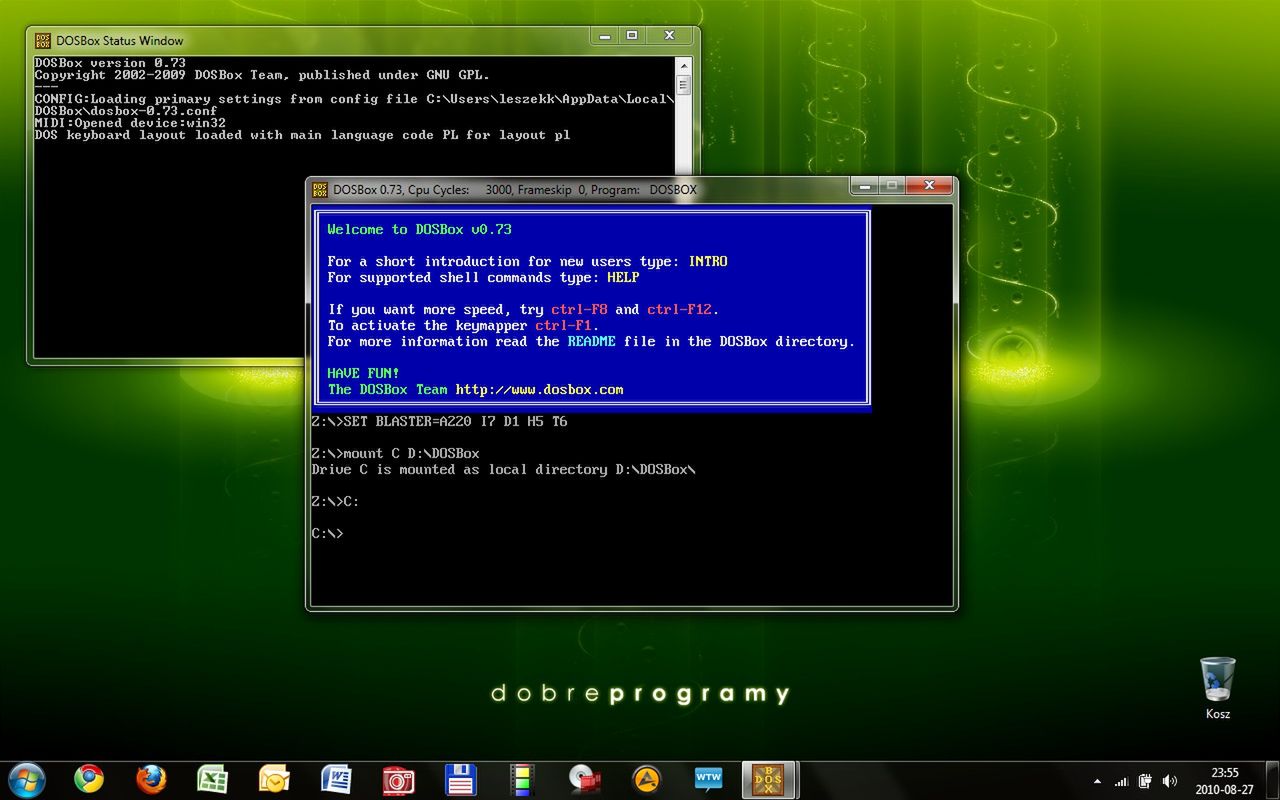Click 'CONFIG:Loading primary settings' line

(x=355, y=99)
